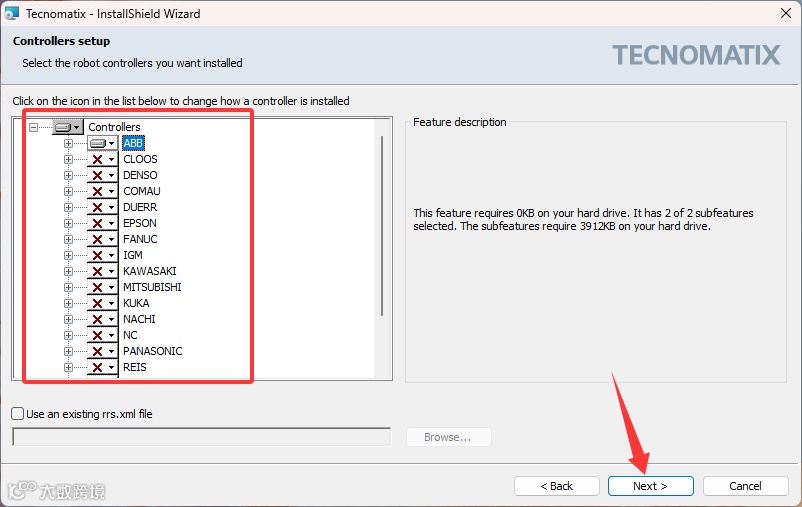802x507 pixels.
Task: Select the FANUC controller label
Action: 140,239
